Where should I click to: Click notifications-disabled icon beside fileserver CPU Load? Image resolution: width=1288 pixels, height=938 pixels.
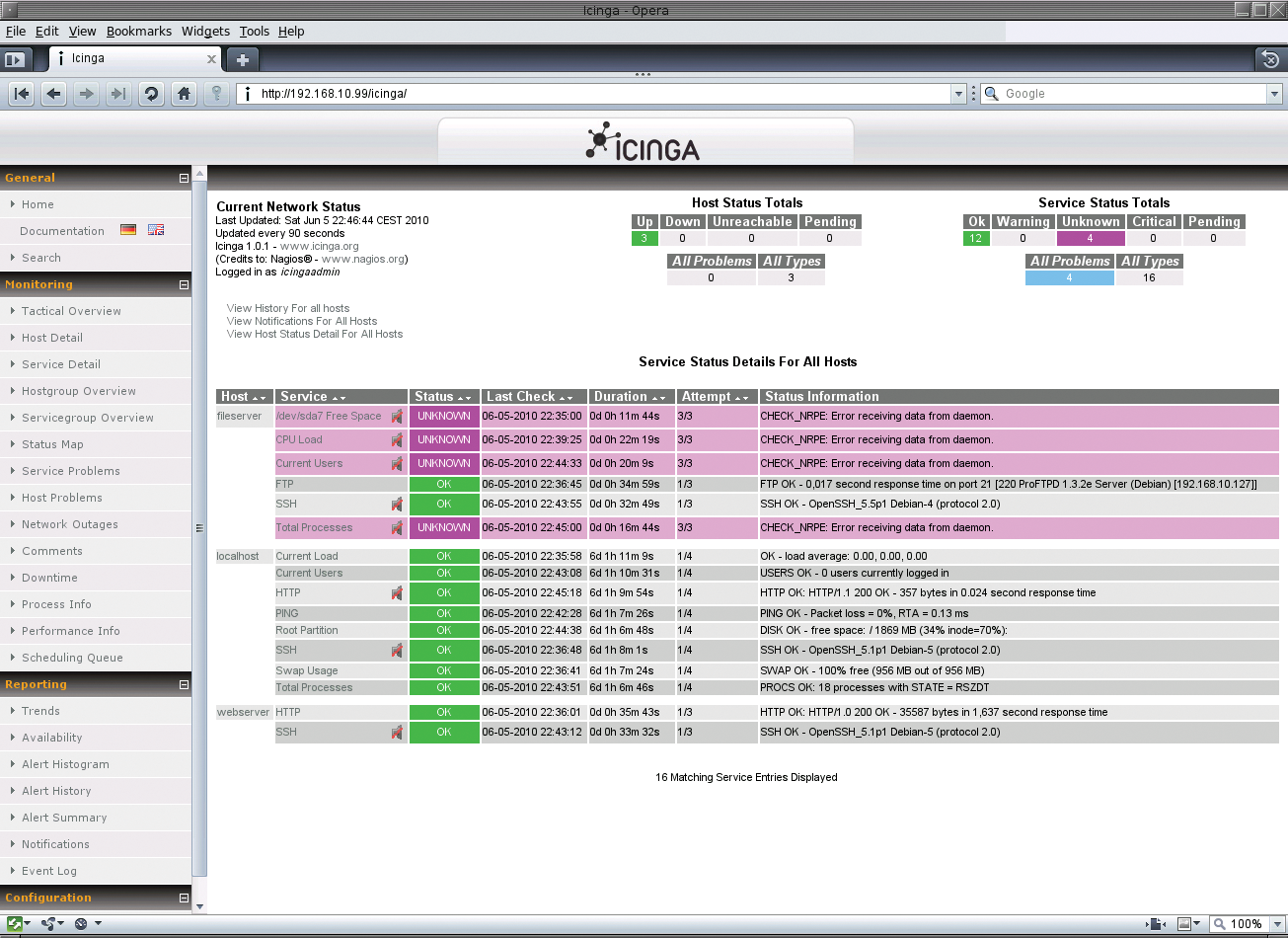(x=397, y=440)
